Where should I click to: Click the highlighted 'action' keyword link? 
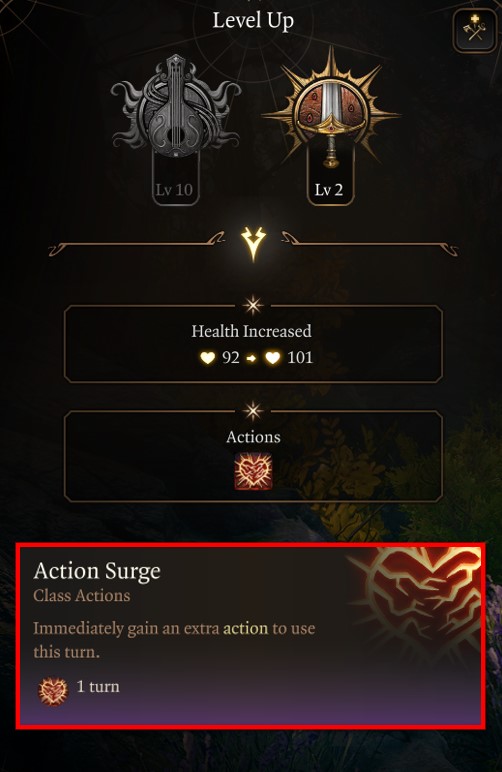[x=246, y=629]
